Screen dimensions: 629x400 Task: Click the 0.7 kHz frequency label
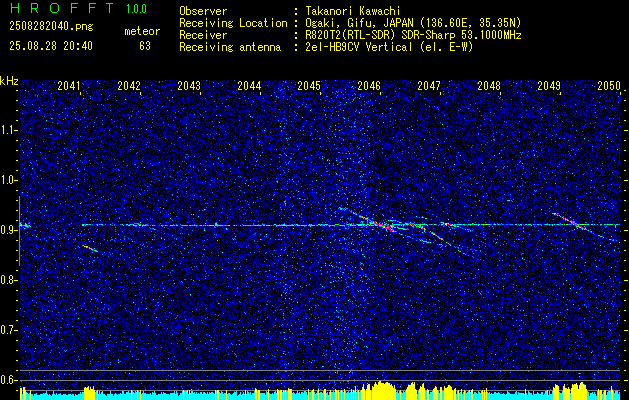(x=8, y=330)
